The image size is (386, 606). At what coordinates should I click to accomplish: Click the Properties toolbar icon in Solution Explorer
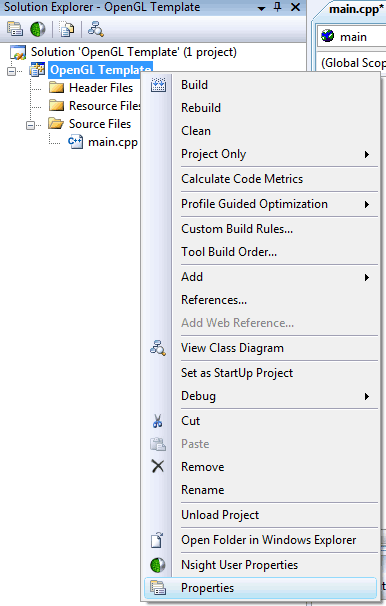click(x=15, y=29)
